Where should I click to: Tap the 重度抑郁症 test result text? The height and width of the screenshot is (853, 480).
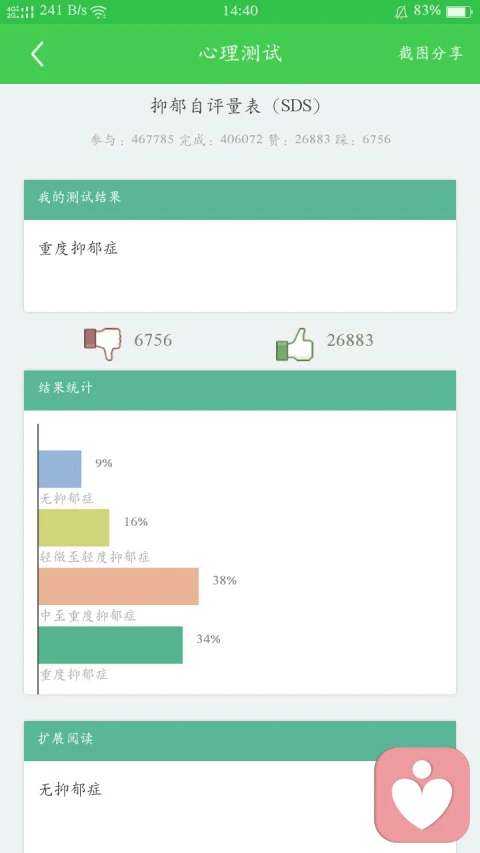(x=78, y=249)
